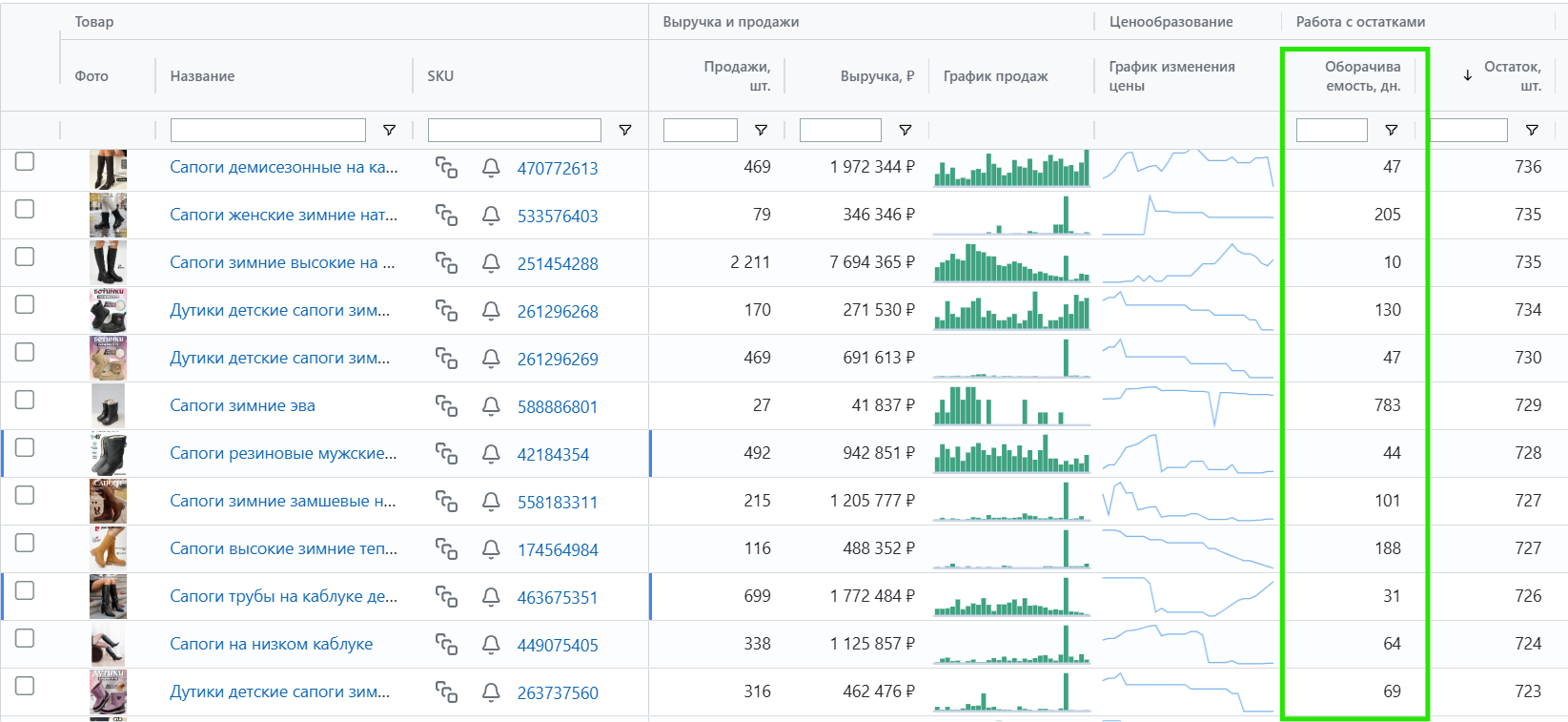Check the Сапоги на низком каблуке row
The image size is (1568, 722).
pos(25,638)
